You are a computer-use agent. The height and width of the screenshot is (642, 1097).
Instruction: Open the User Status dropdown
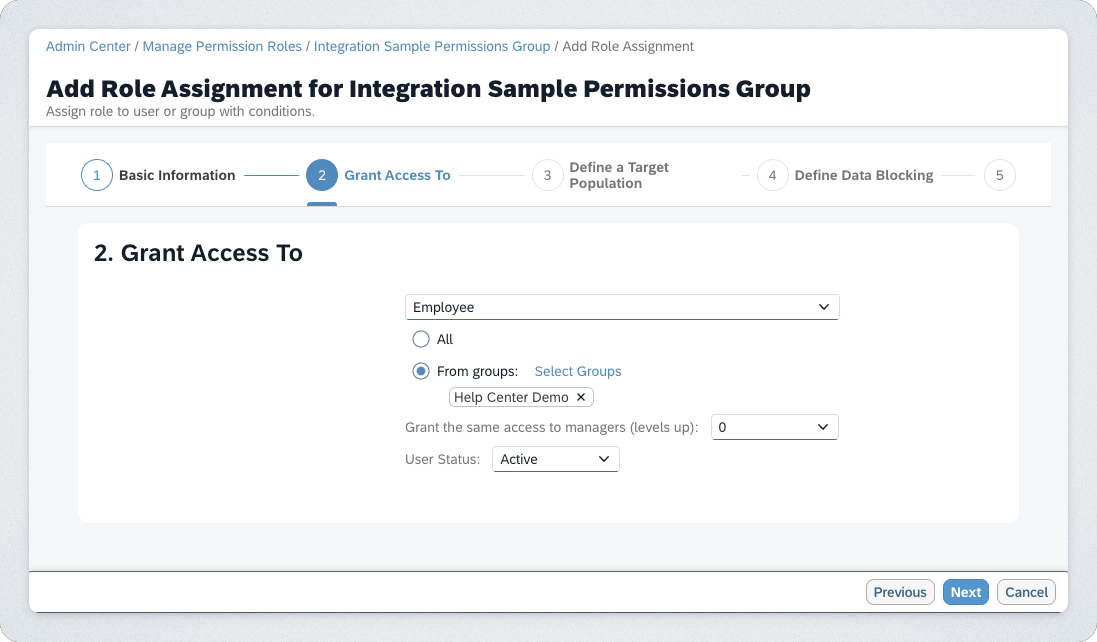tap(556, 460)
